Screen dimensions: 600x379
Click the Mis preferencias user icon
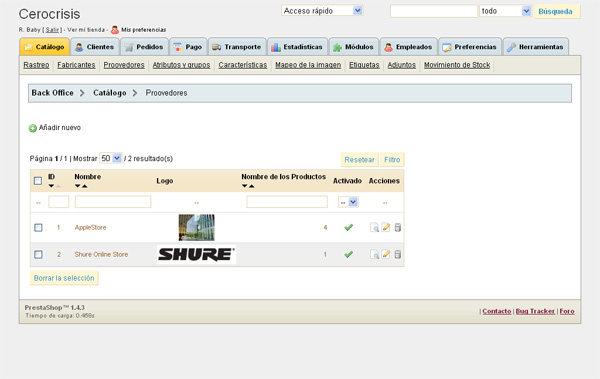pyautogui.click(x=115, y=29)
